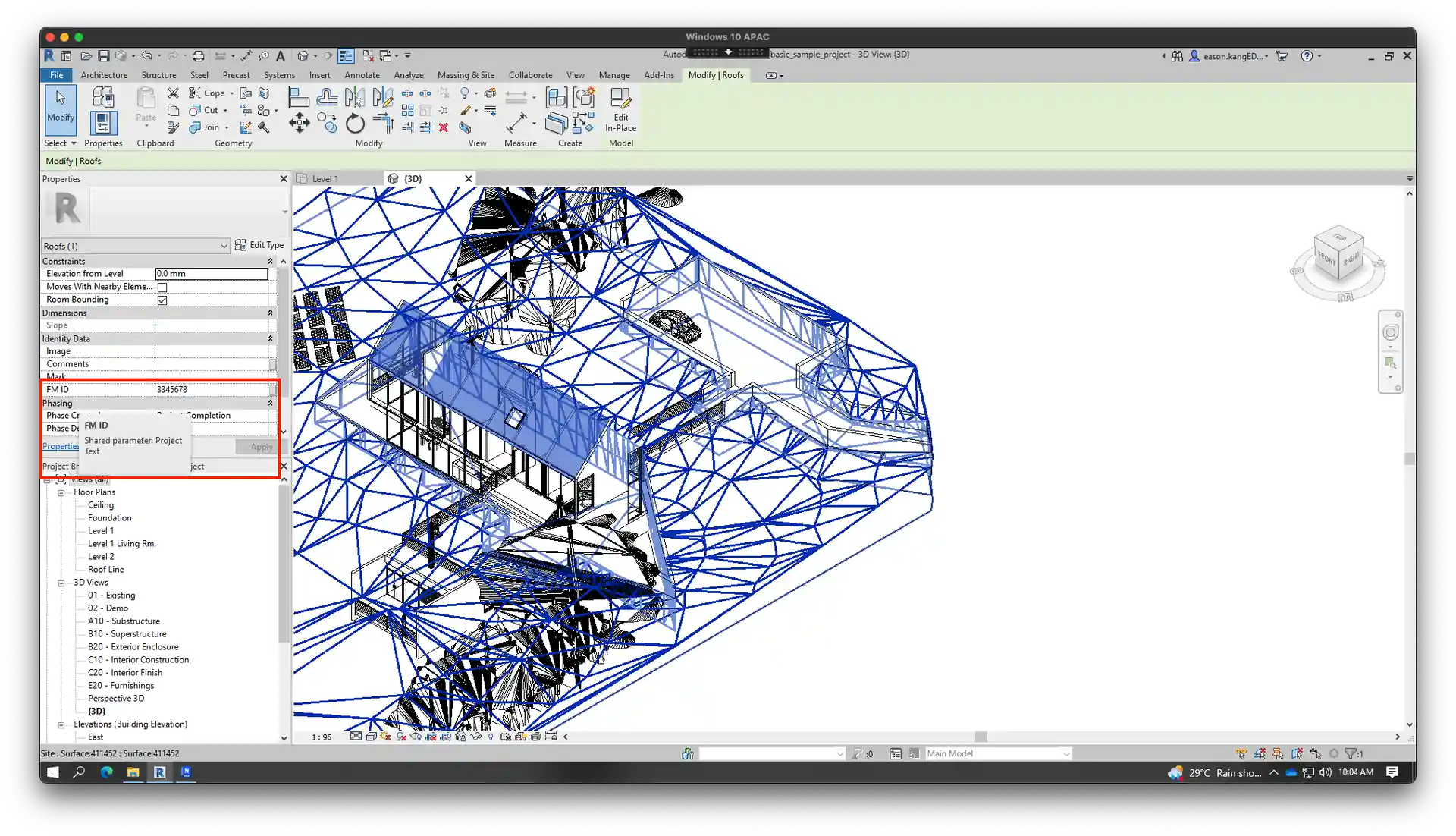
Task: Expand the Elevations Building Elevation branch
Action: point(61,725)
